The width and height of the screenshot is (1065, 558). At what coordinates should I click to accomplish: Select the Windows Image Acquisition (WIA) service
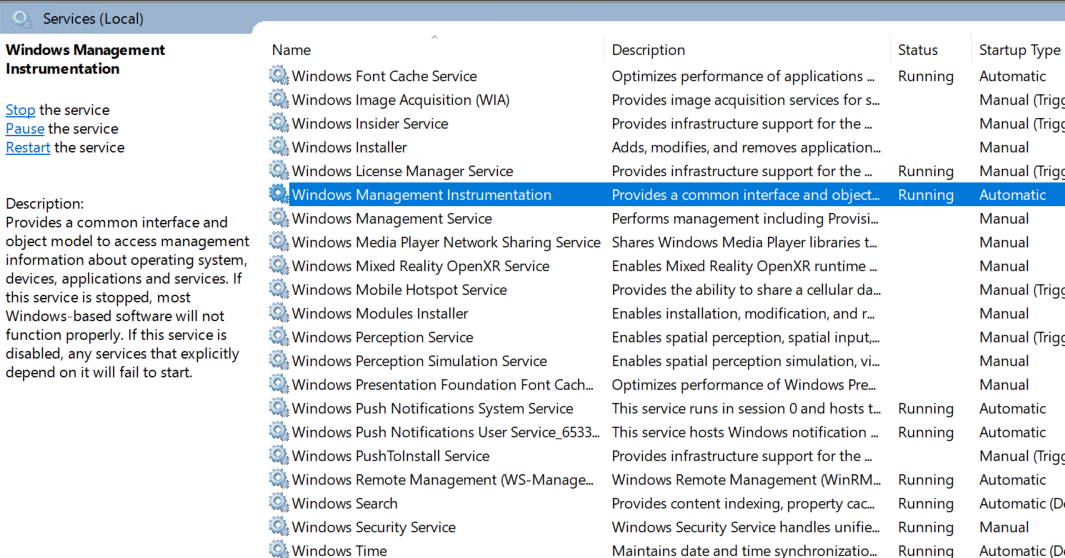click(666, 99)
